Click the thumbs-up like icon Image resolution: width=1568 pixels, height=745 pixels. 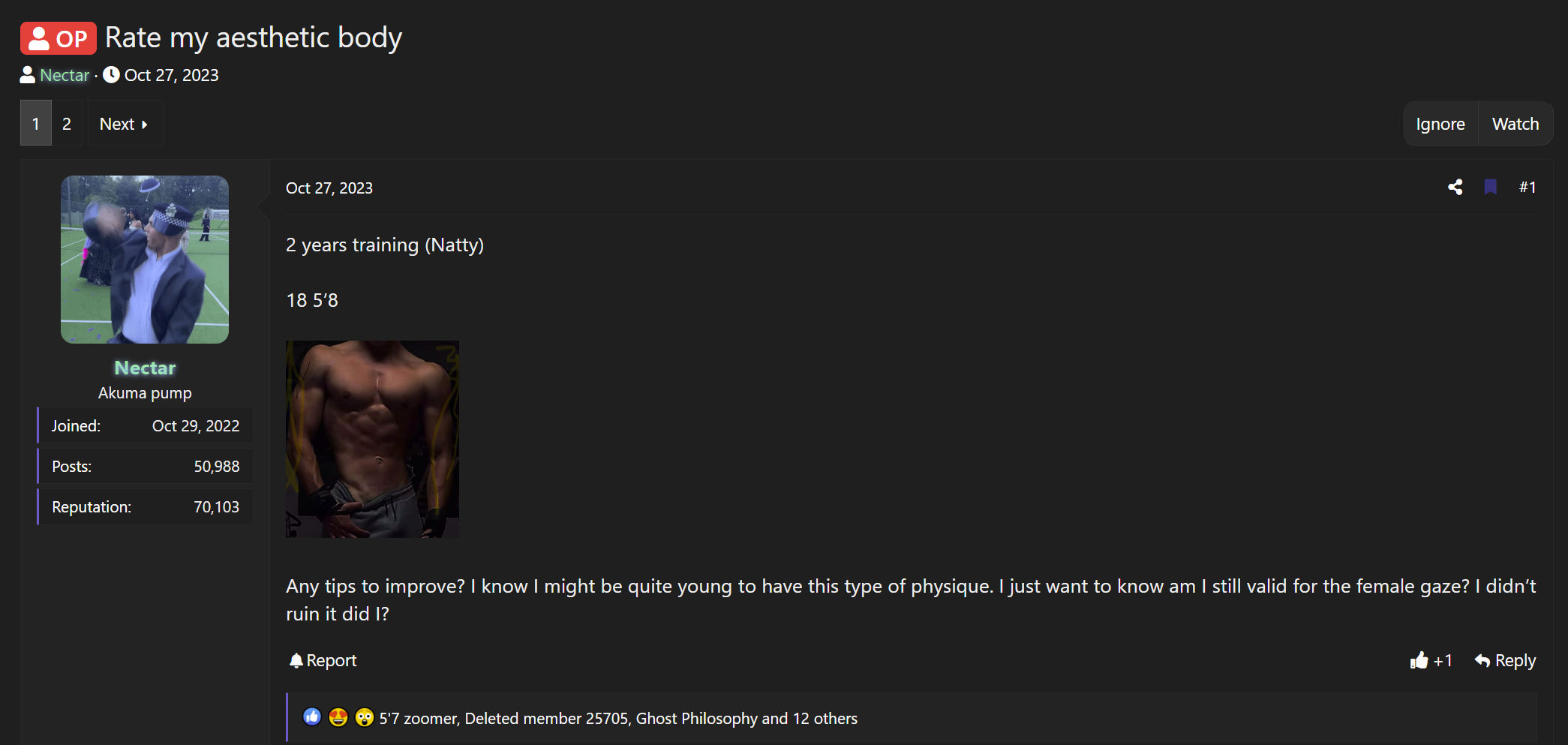[x=1419, y=660]
